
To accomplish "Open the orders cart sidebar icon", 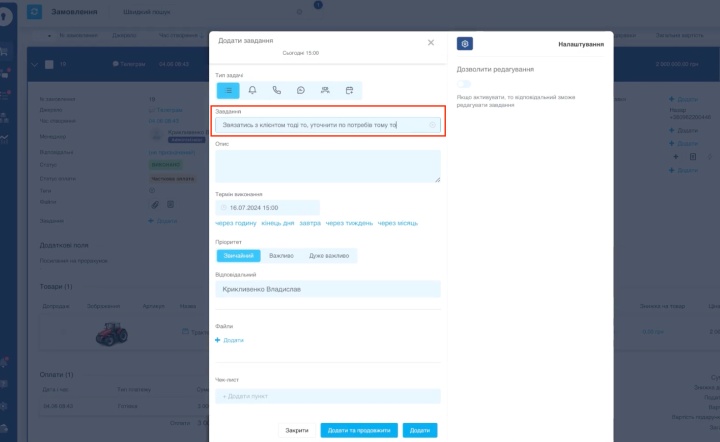I will pyautogui.click(x=4, y=51).
